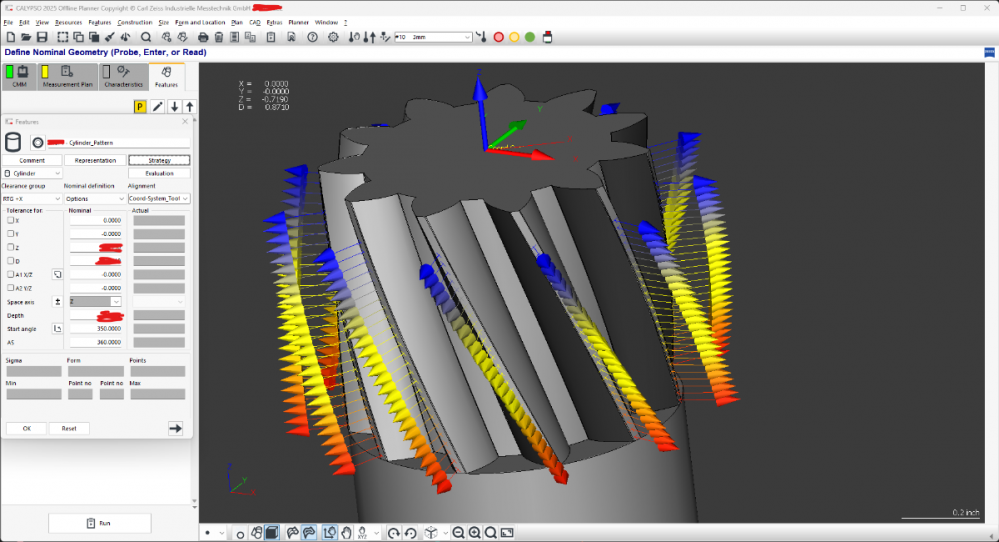
Task: Zoom in in CAD view
Action: [475, 532]
